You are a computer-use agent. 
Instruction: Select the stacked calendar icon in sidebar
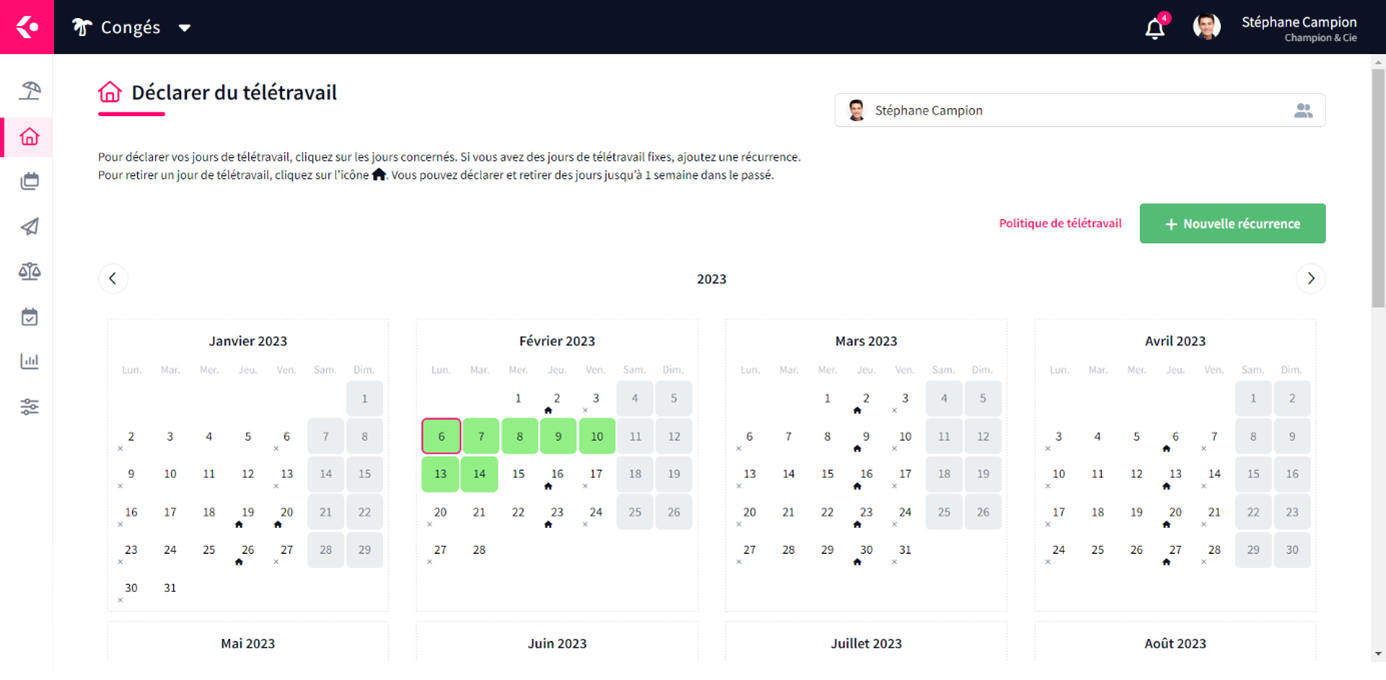(x=29, y=182)
